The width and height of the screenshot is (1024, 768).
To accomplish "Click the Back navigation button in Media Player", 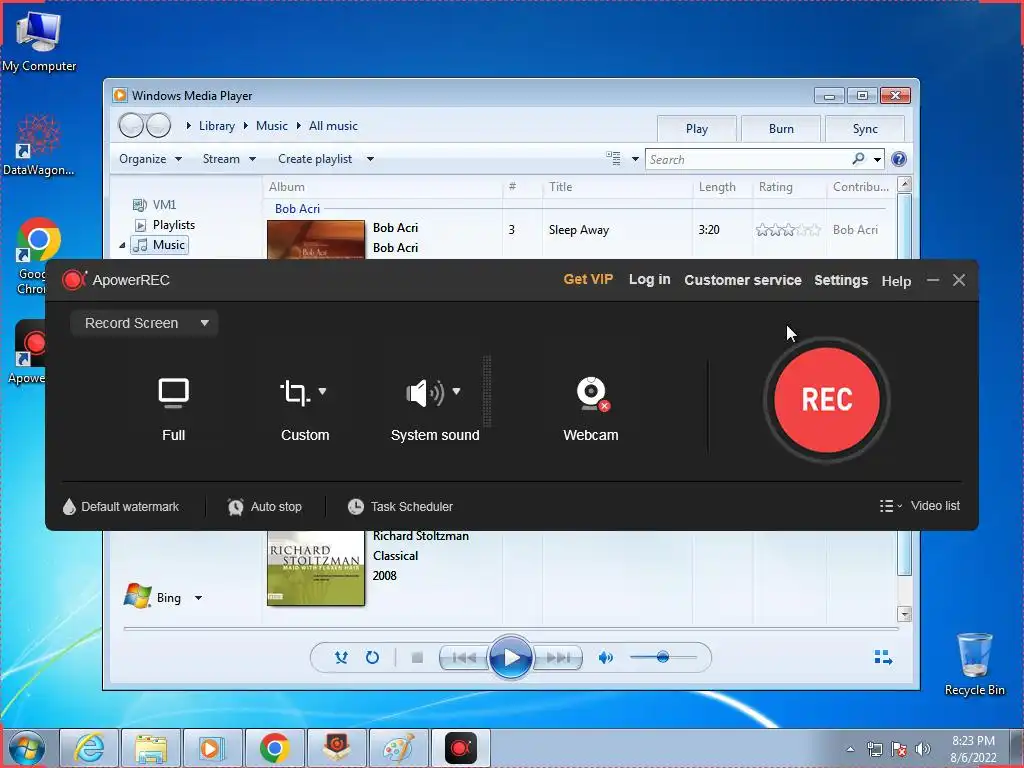I will 131,125.
